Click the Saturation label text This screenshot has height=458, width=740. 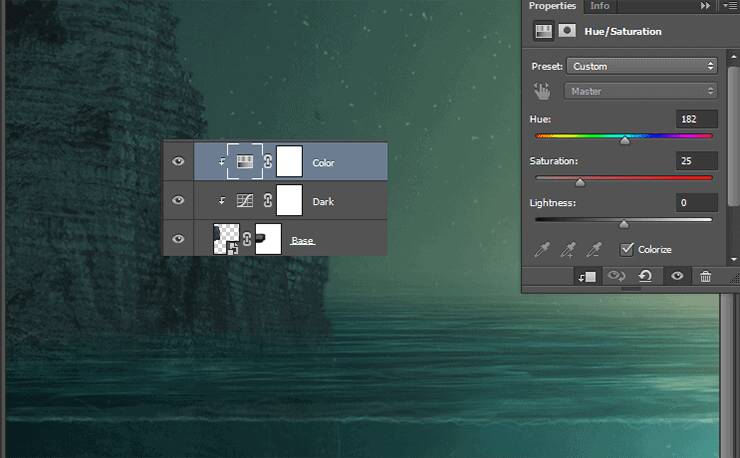coord(554,161)
